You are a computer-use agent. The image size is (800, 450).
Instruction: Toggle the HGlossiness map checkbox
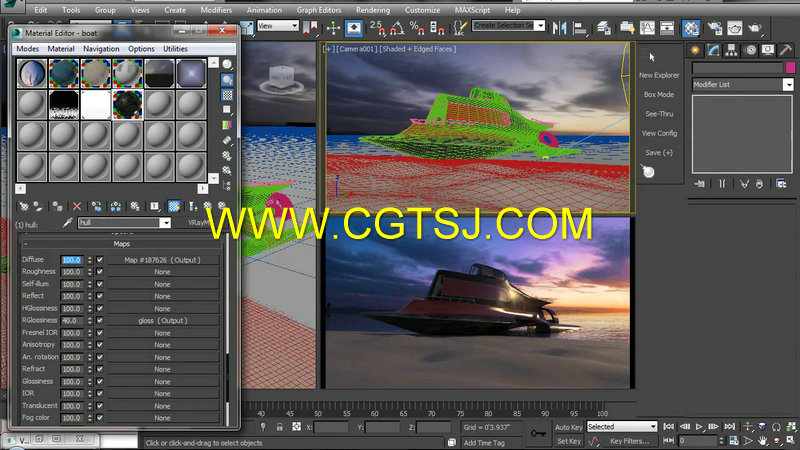tap(100, 308)
